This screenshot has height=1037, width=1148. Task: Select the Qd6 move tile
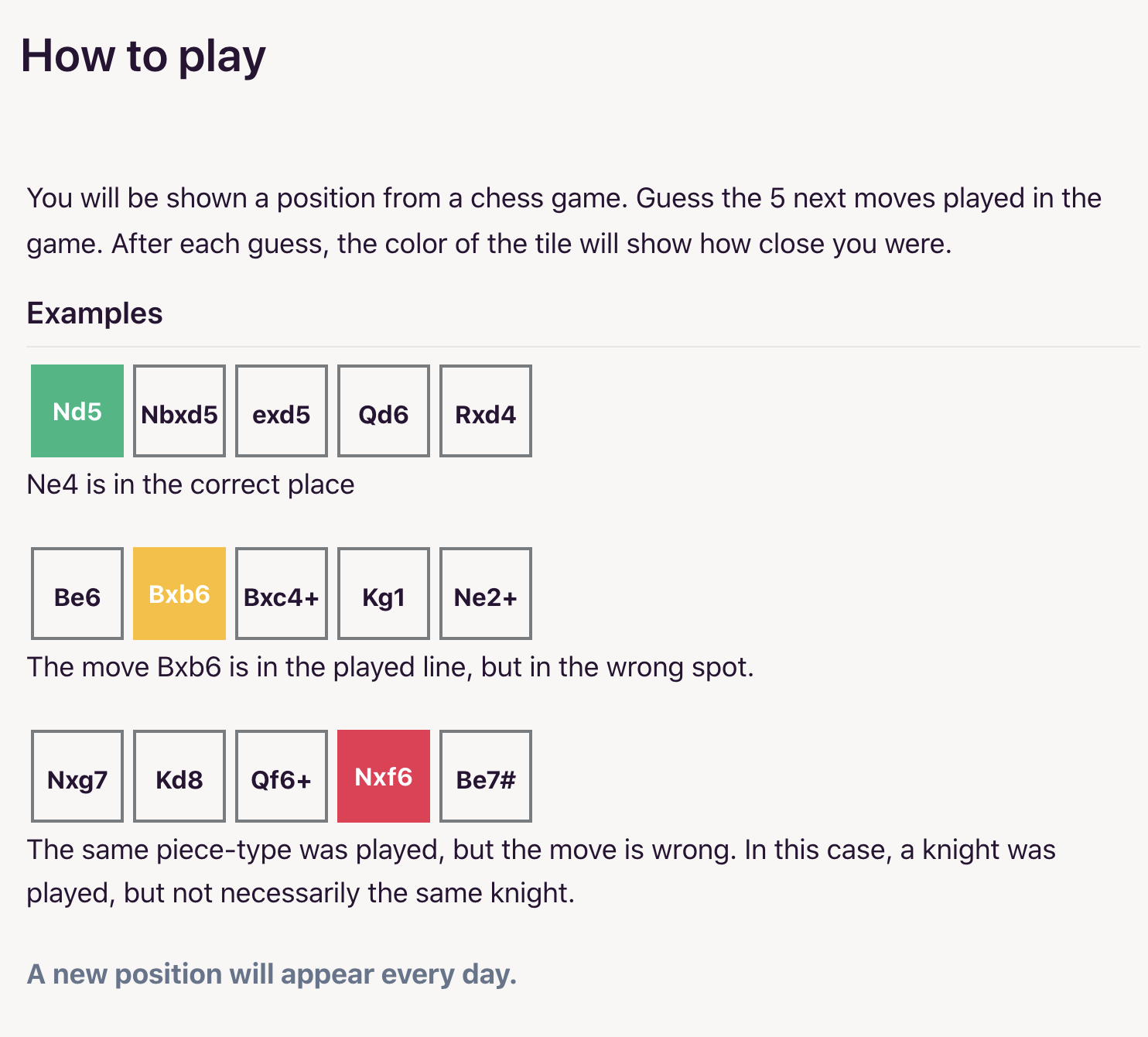coord(384,411)
